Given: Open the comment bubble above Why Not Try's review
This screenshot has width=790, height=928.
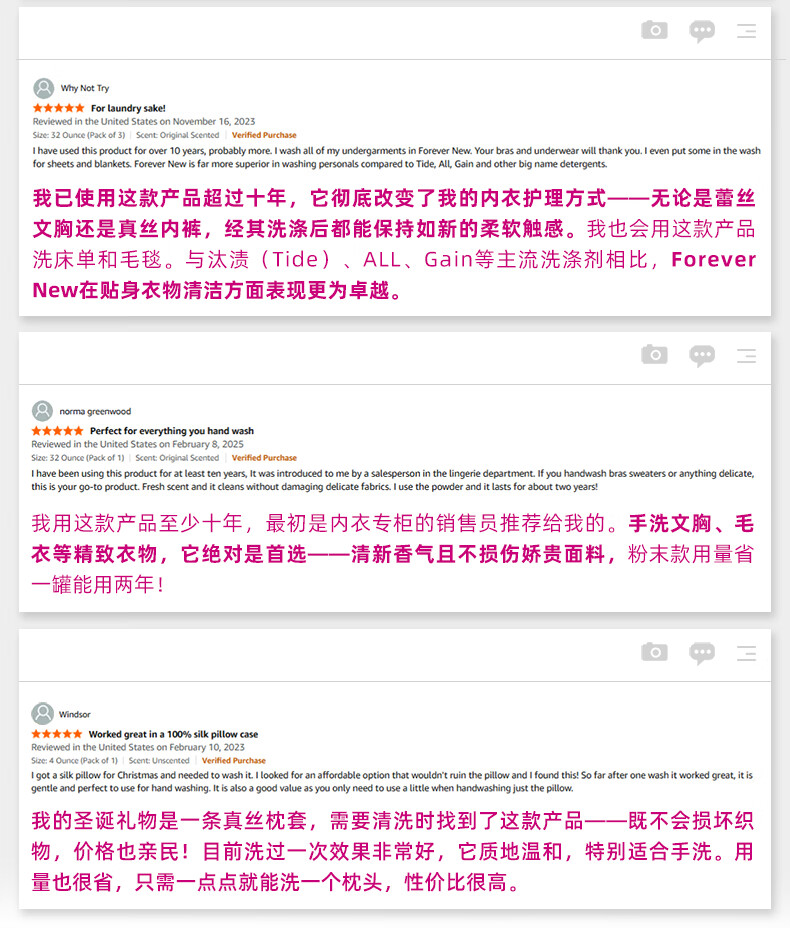Looking at the screenshot, I should 702,31.
